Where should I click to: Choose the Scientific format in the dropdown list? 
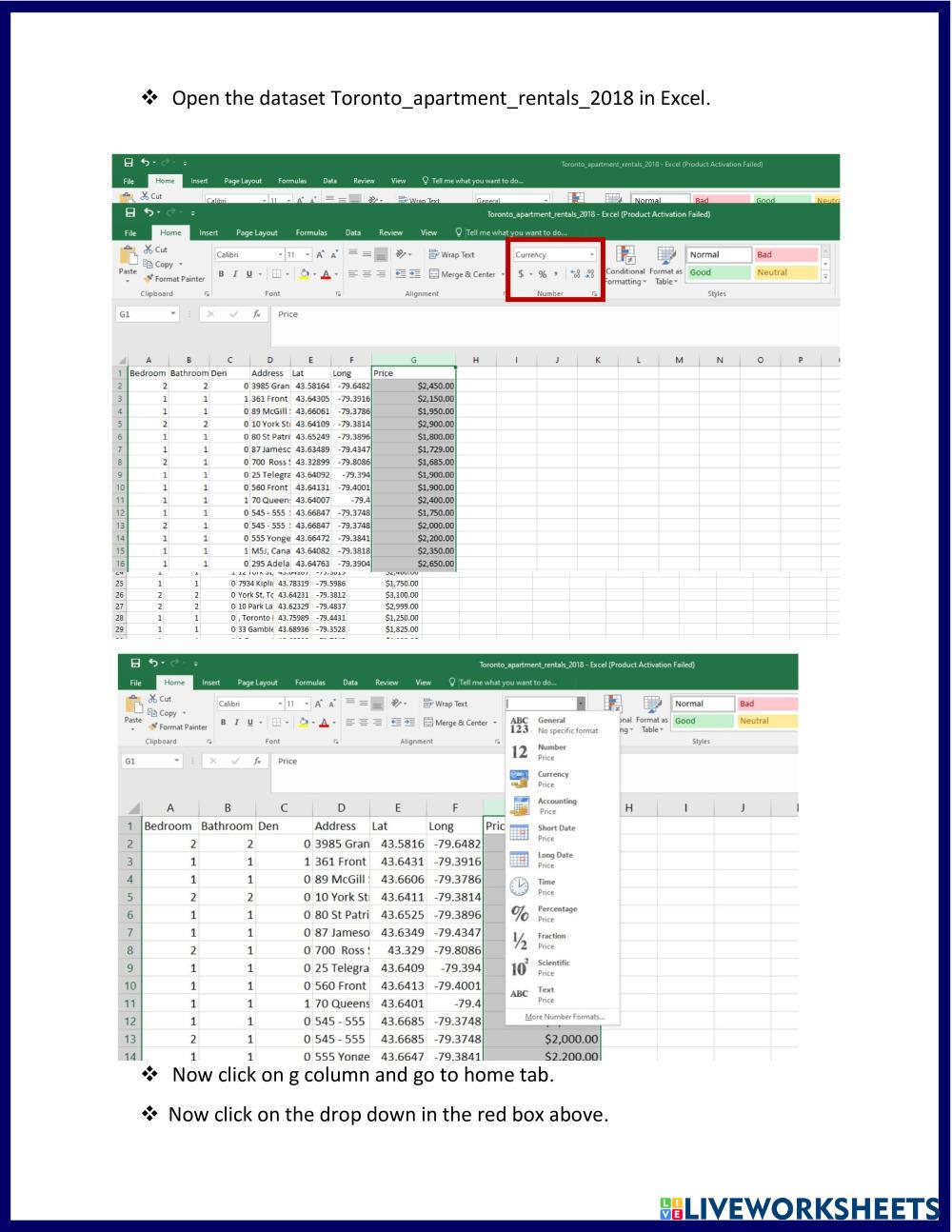pos(554,967)
